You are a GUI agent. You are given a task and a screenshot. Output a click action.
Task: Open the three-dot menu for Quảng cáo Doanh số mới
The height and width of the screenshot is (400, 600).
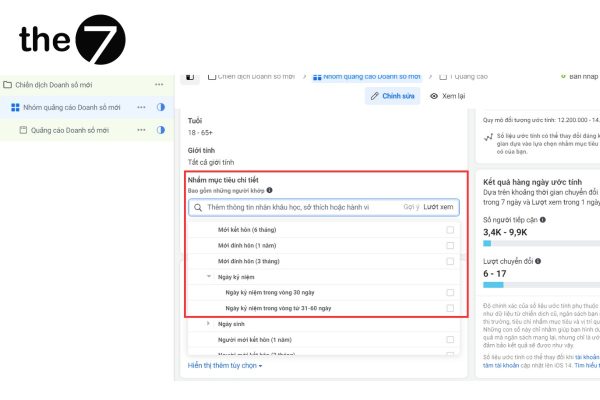click(142, 130)
